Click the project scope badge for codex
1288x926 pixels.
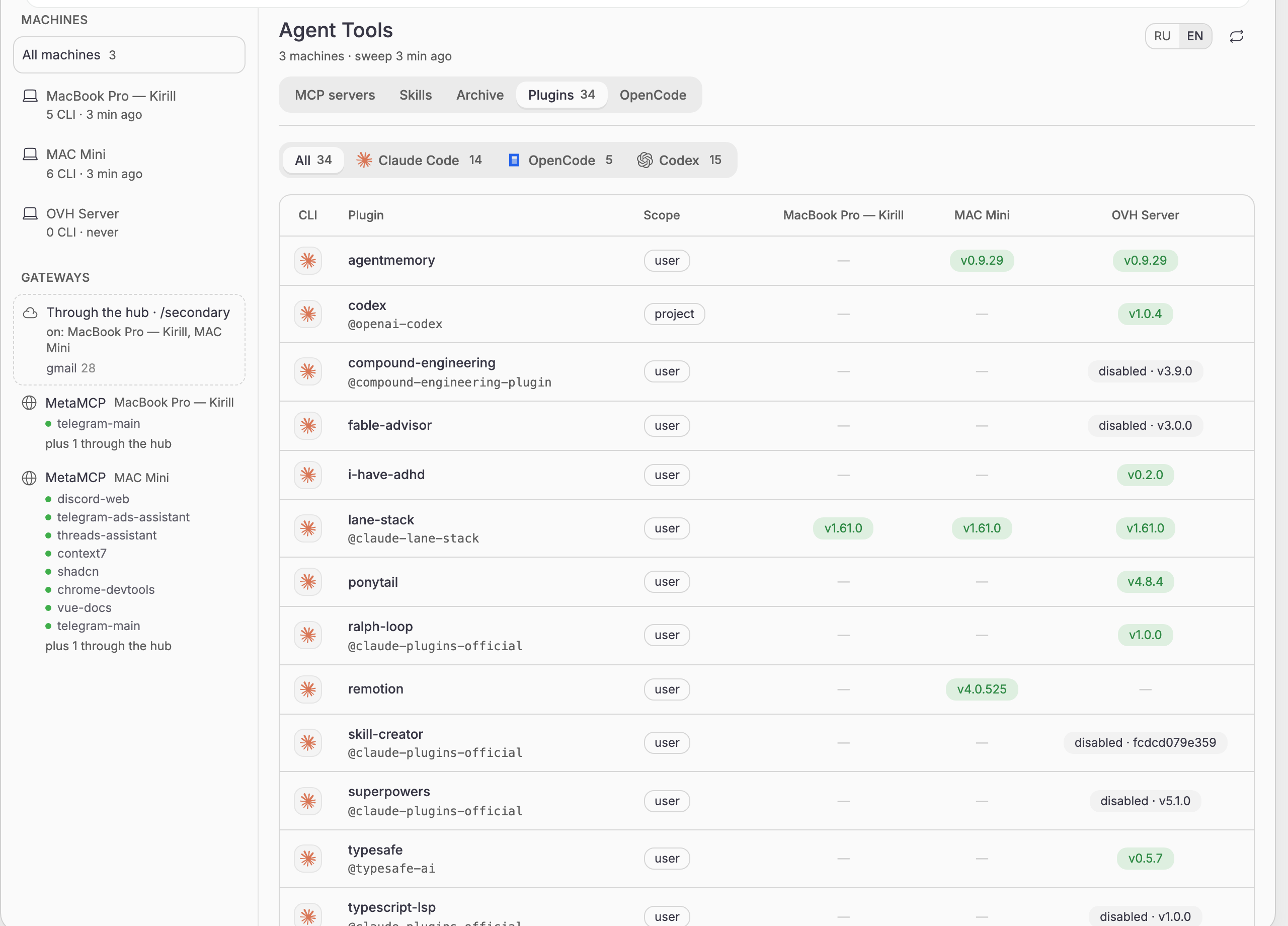(x=674, y=314)
